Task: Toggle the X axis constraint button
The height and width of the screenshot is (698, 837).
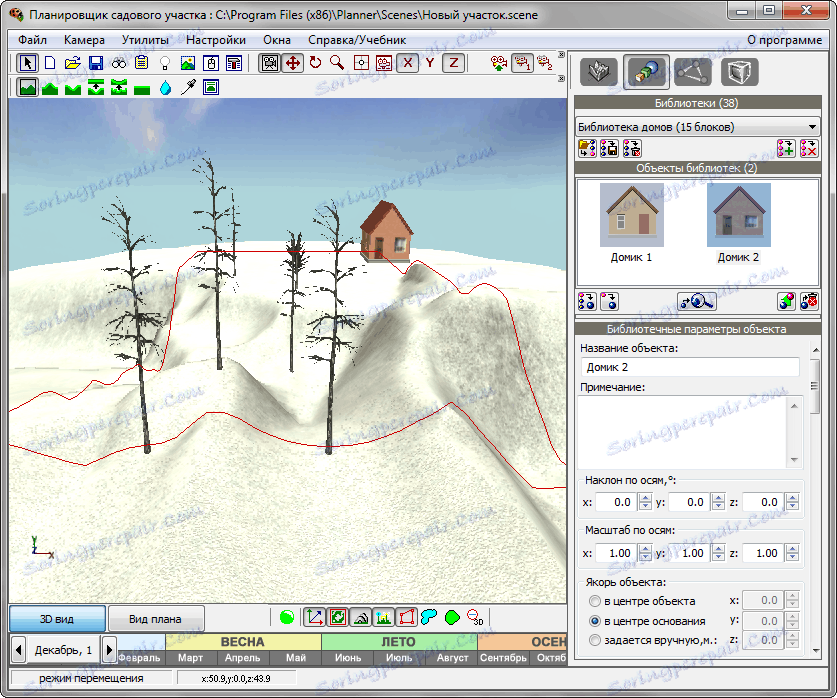Action: coord(407,63)
